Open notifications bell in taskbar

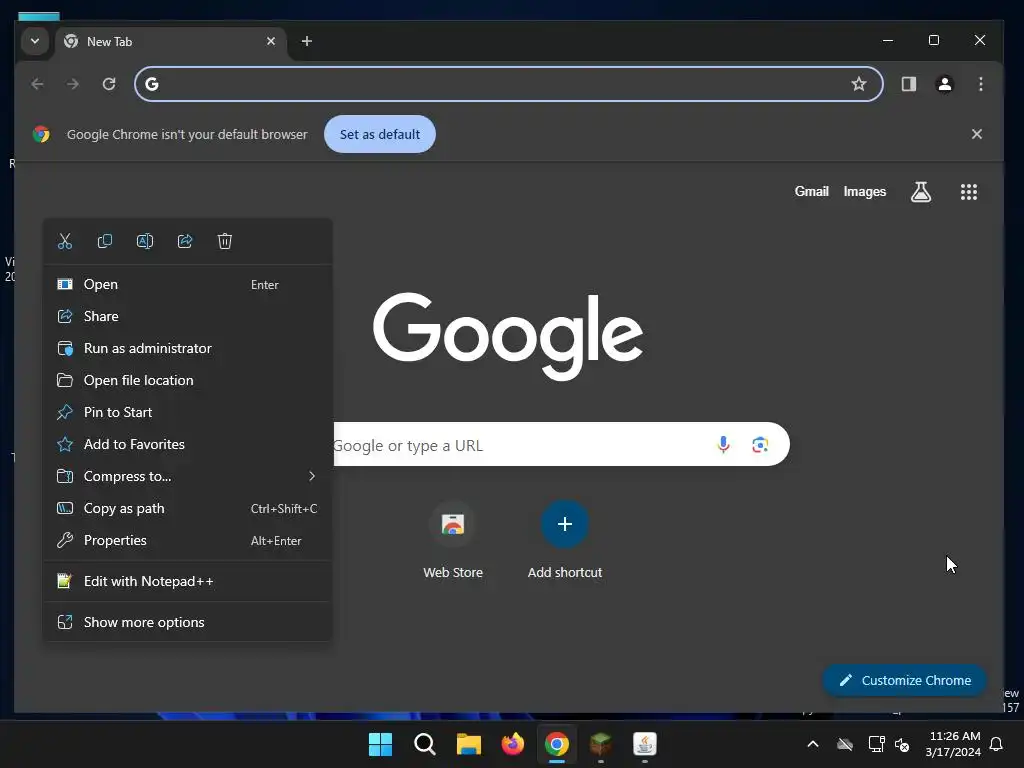997,744
